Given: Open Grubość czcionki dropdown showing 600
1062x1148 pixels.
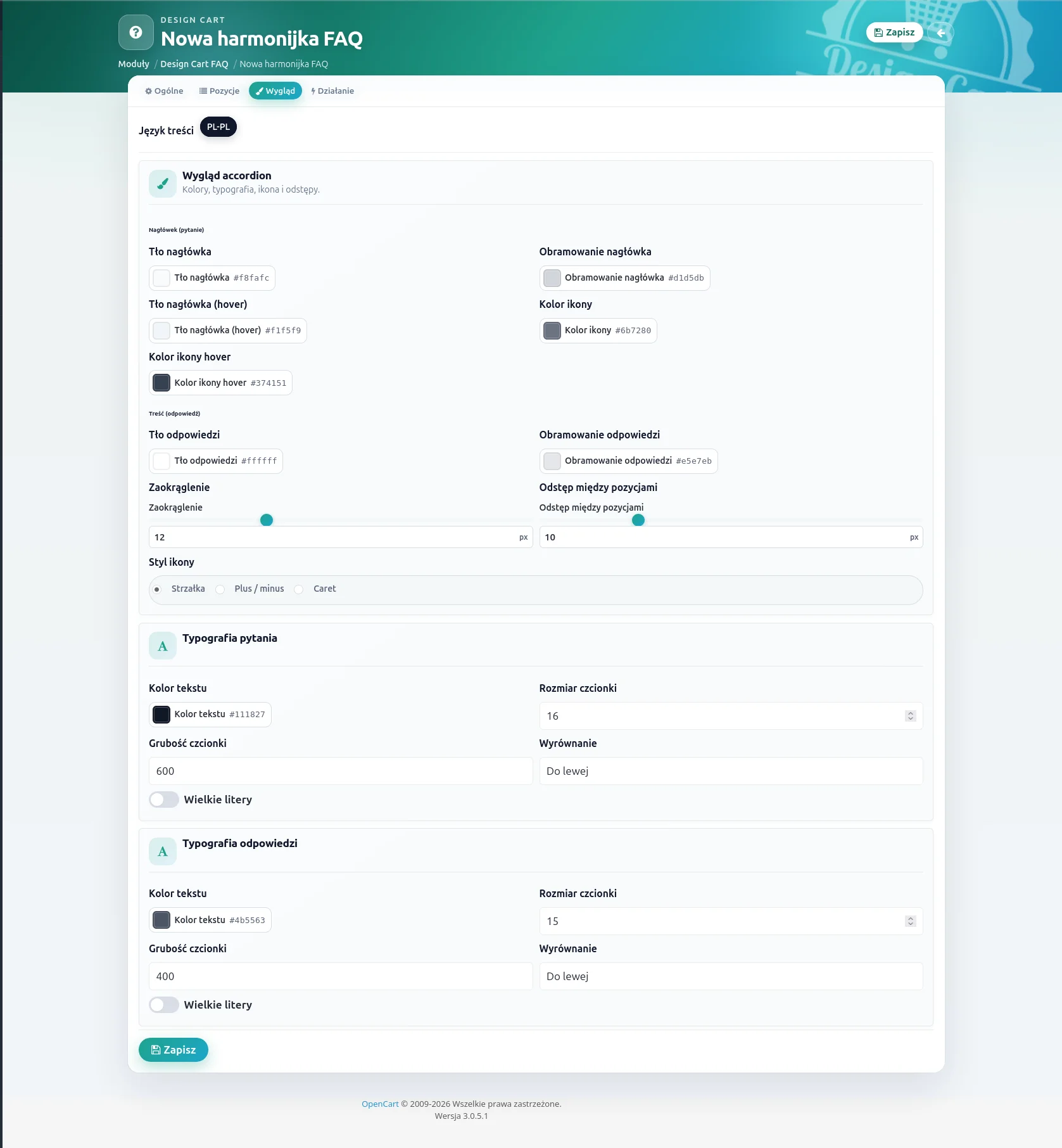Looking at the screenshot, I should coord(341,771).
